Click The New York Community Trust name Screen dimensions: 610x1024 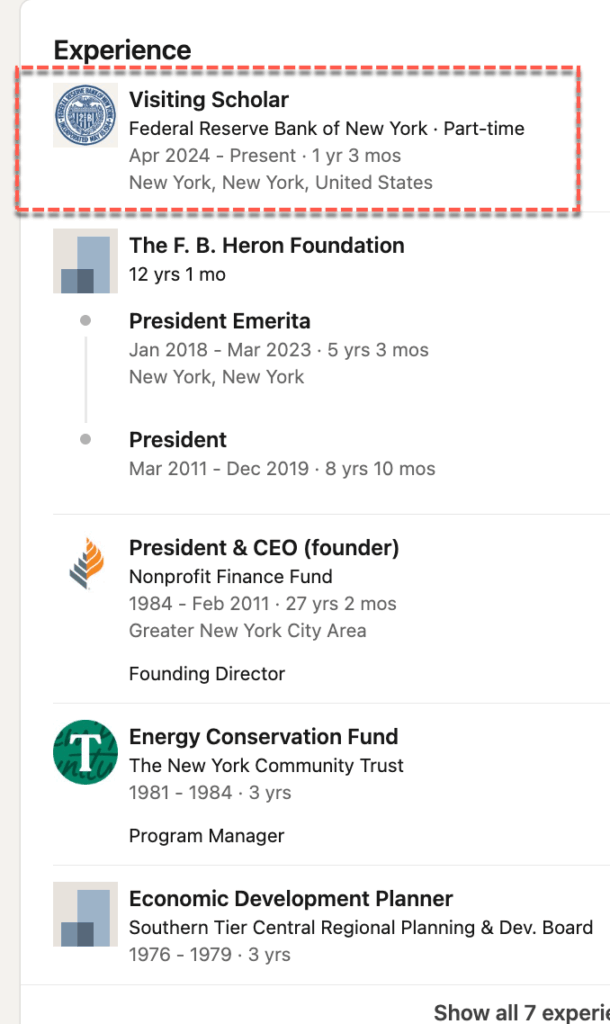[266, 766]
